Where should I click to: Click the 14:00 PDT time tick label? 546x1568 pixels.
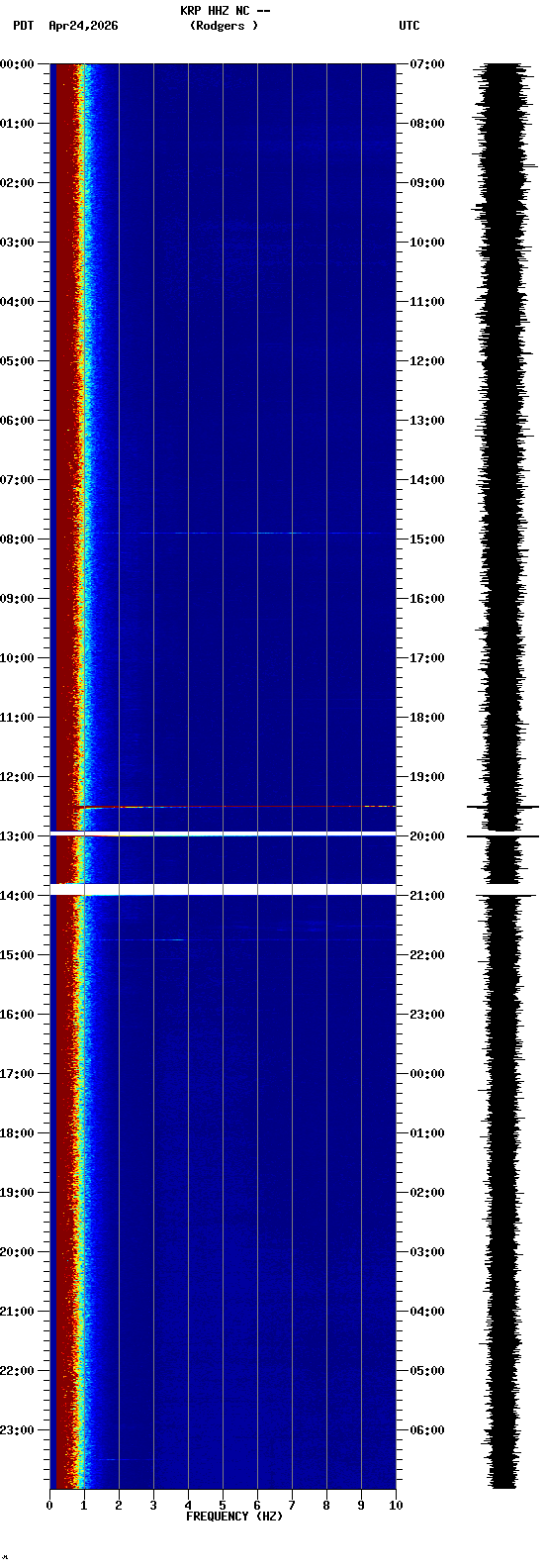pos(17,896)
